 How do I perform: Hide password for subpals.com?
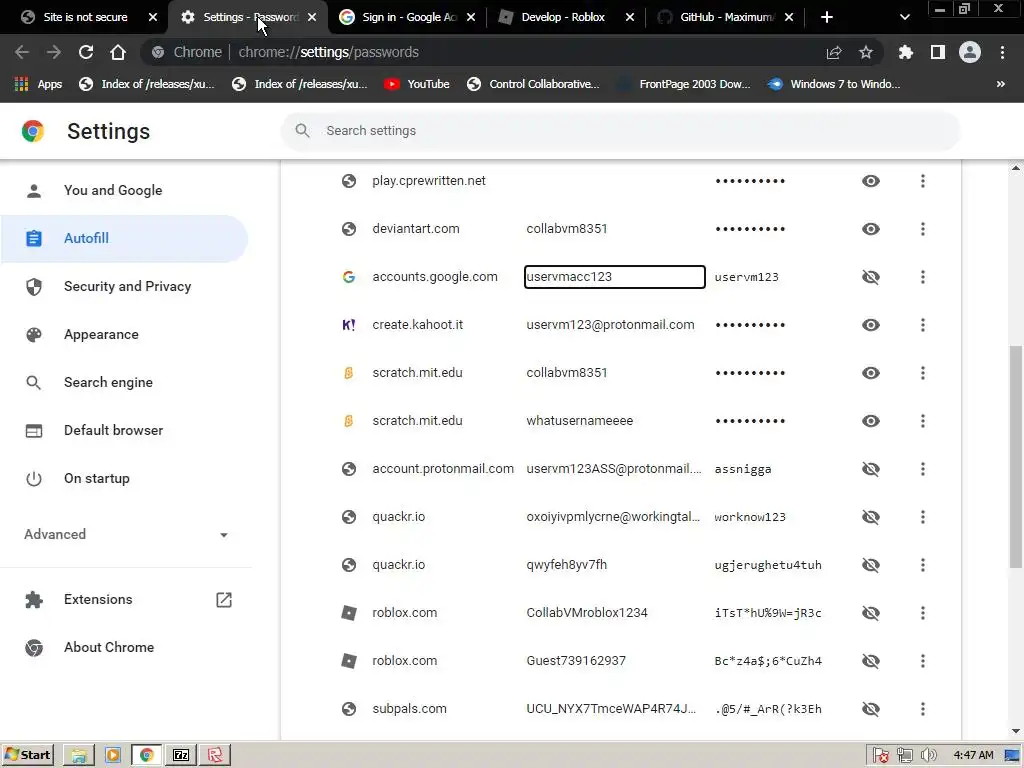[x=870, y=709]
